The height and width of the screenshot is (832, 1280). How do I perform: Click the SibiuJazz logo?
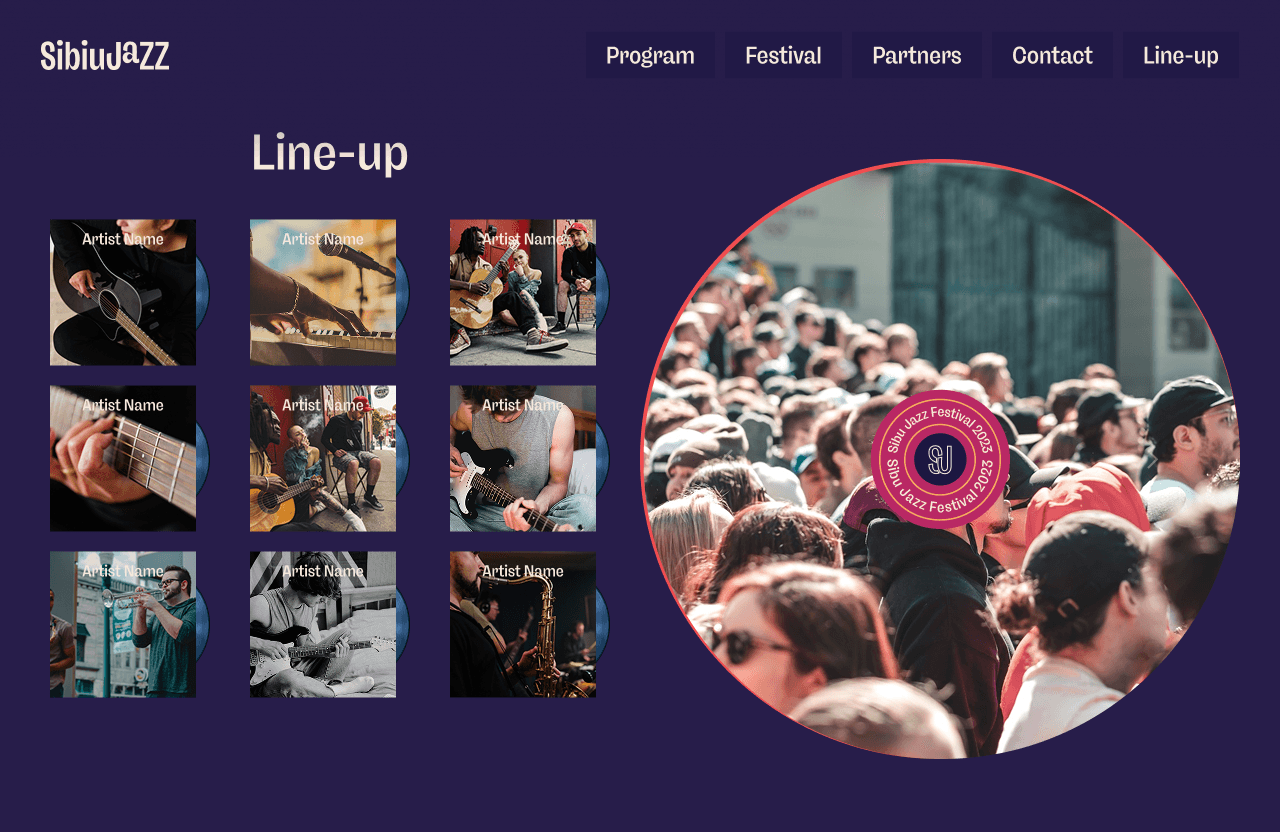(x=105, y=55)
